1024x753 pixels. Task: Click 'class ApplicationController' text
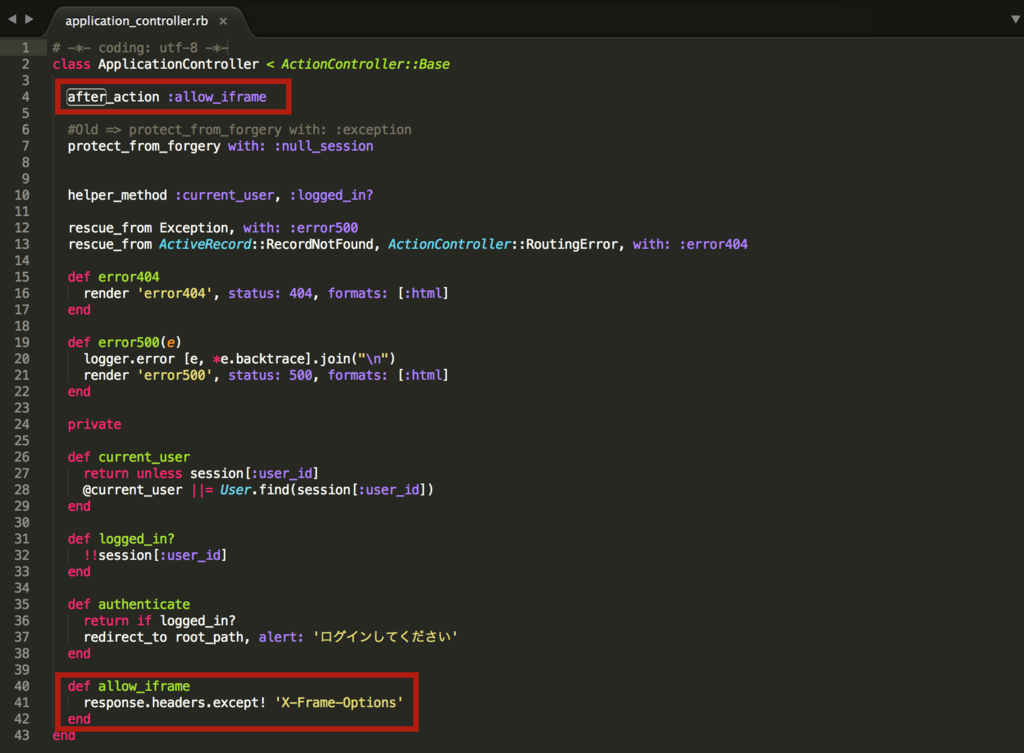pyautogui.click(x=155, y=64)
